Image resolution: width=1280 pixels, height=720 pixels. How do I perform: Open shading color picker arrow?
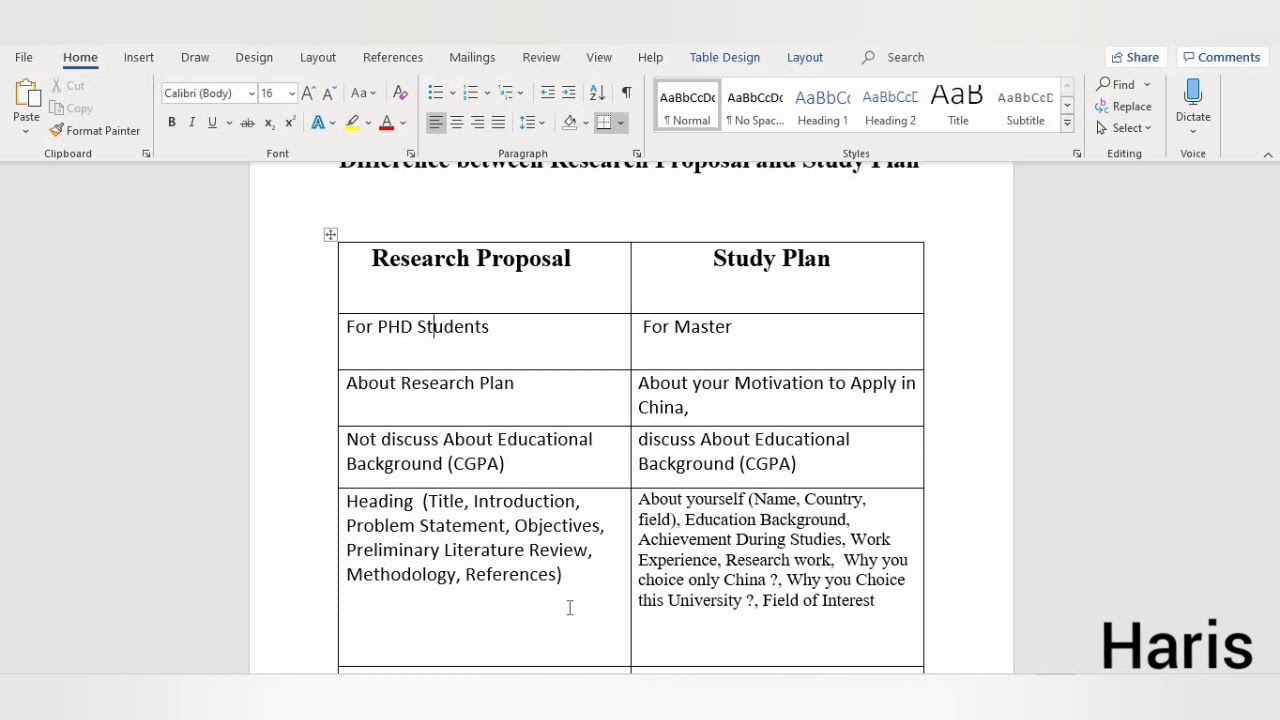click(x=585, y=123)
